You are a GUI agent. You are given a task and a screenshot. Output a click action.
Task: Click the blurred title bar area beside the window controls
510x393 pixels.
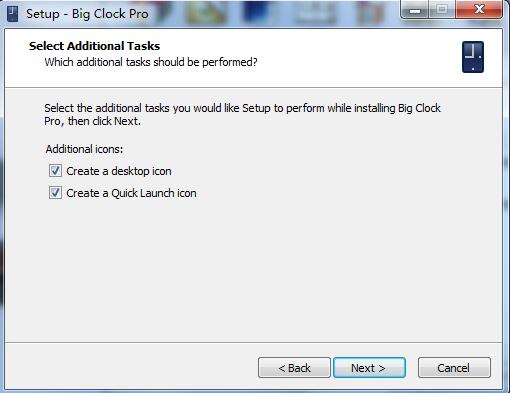click(273, 13)
